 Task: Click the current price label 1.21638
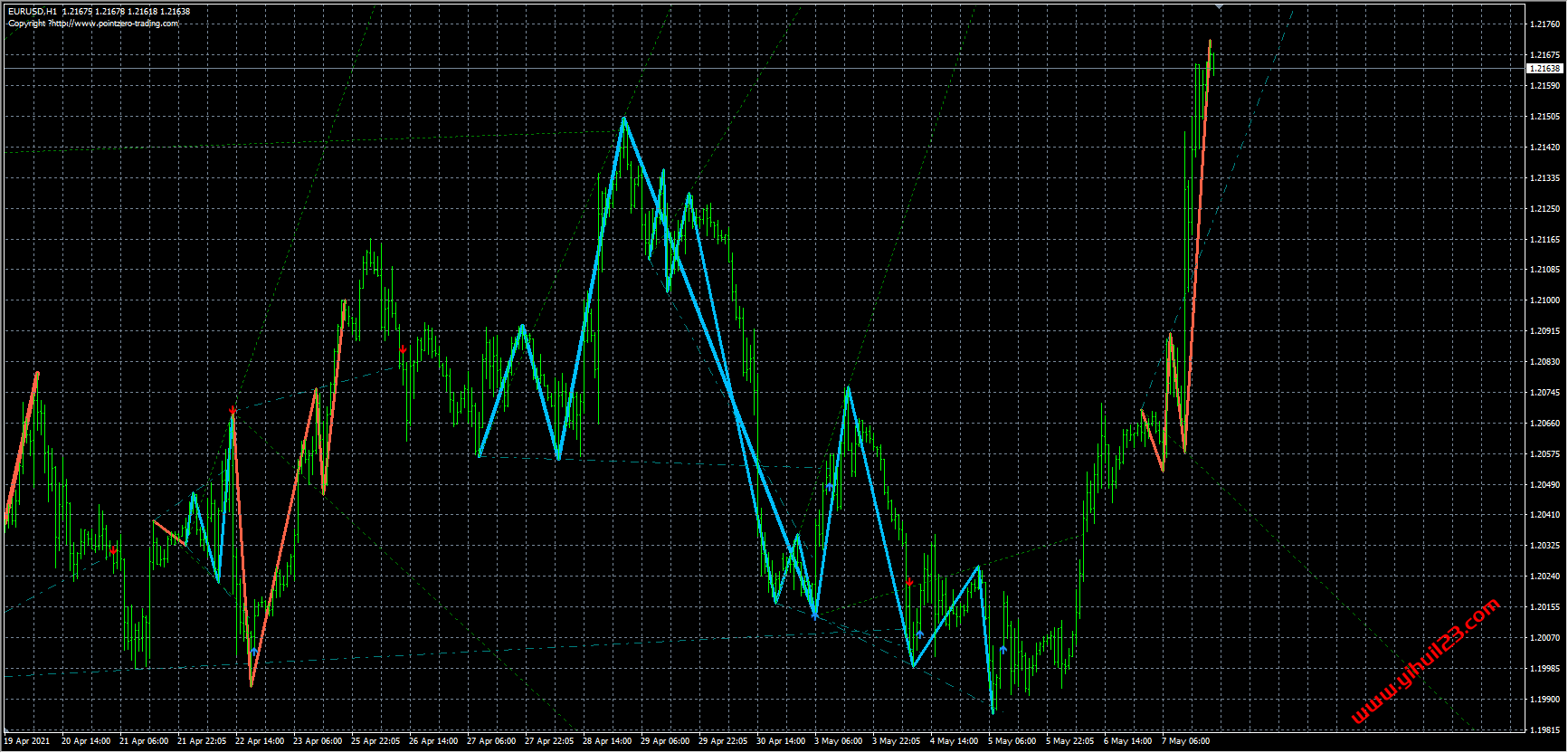(x=1544, y=69)
